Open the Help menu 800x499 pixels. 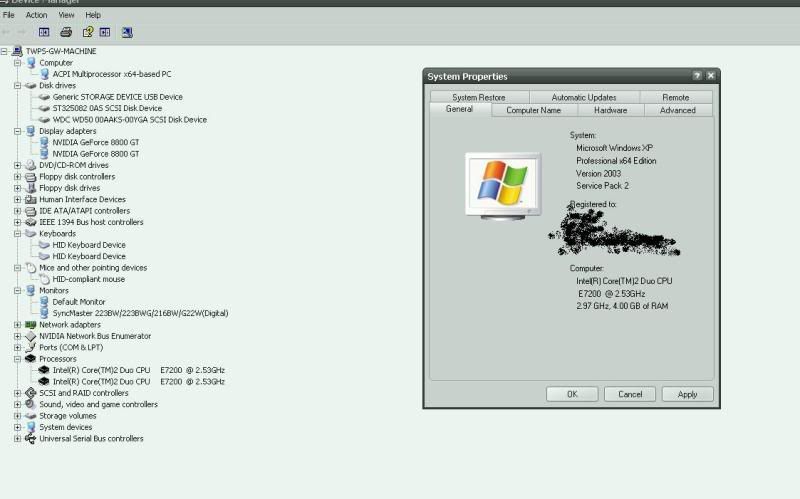point(93,15)
